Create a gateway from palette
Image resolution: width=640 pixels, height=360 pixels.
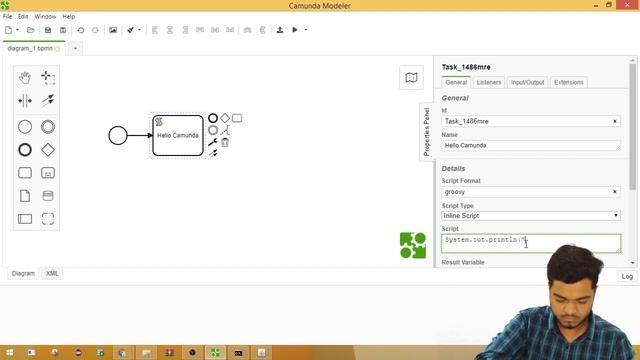point(48,150)
